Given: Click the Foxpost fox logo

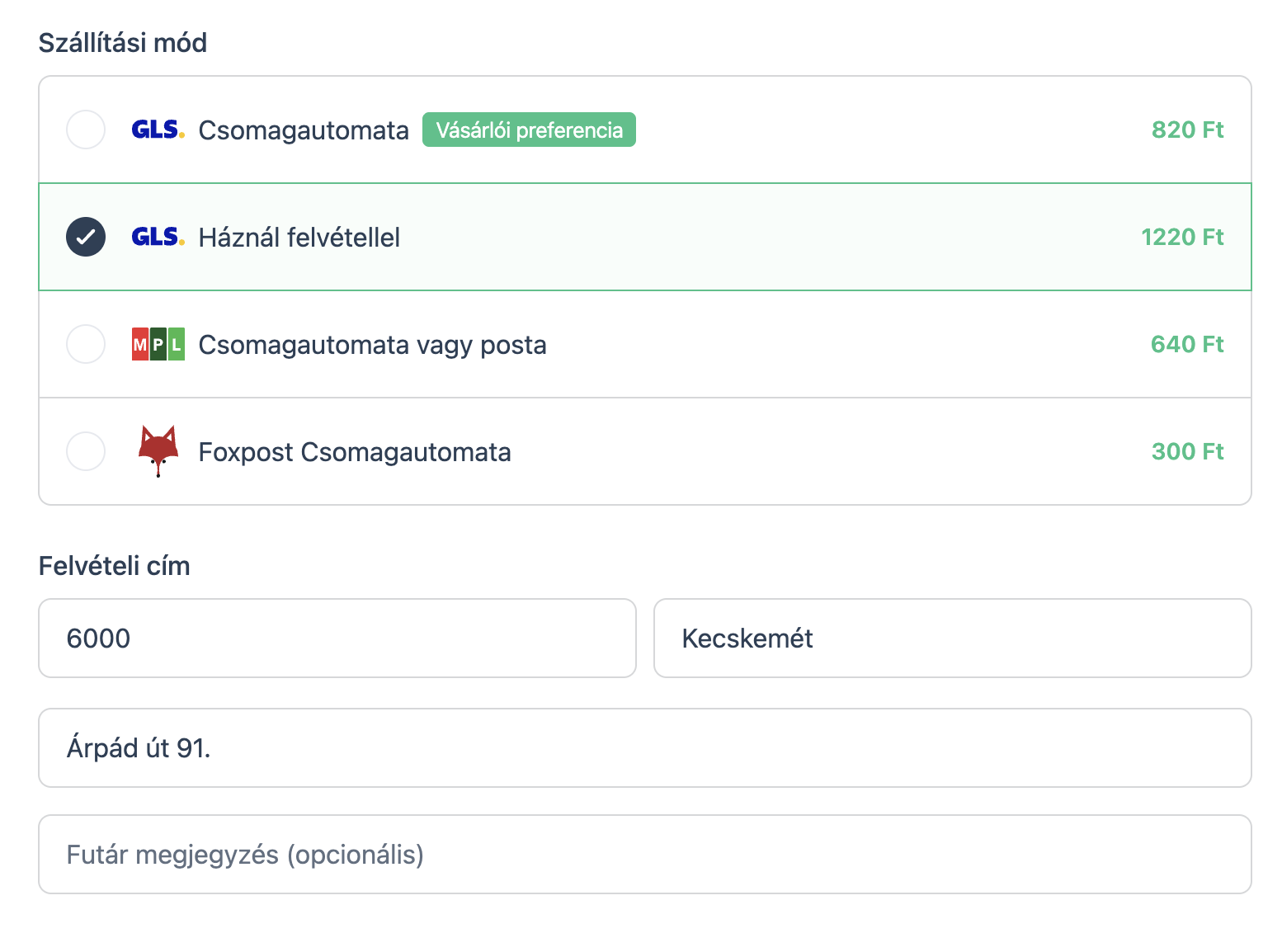Looking at the screenshot, I should tap(158, 451).
